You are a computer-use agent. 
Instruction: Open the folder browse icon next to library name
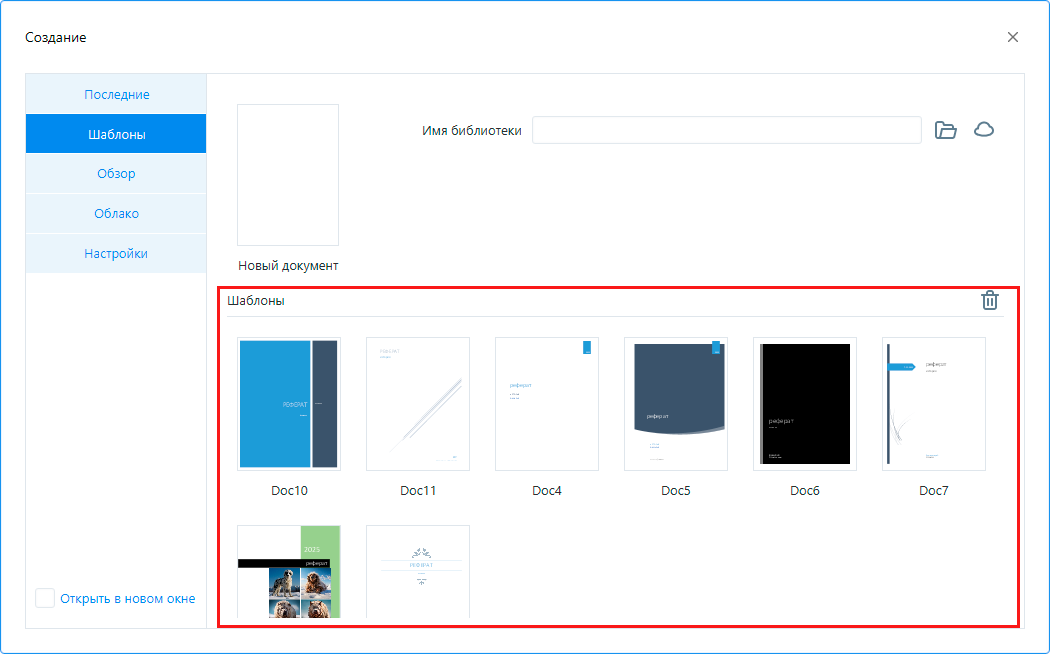click(x=946, y=129)
